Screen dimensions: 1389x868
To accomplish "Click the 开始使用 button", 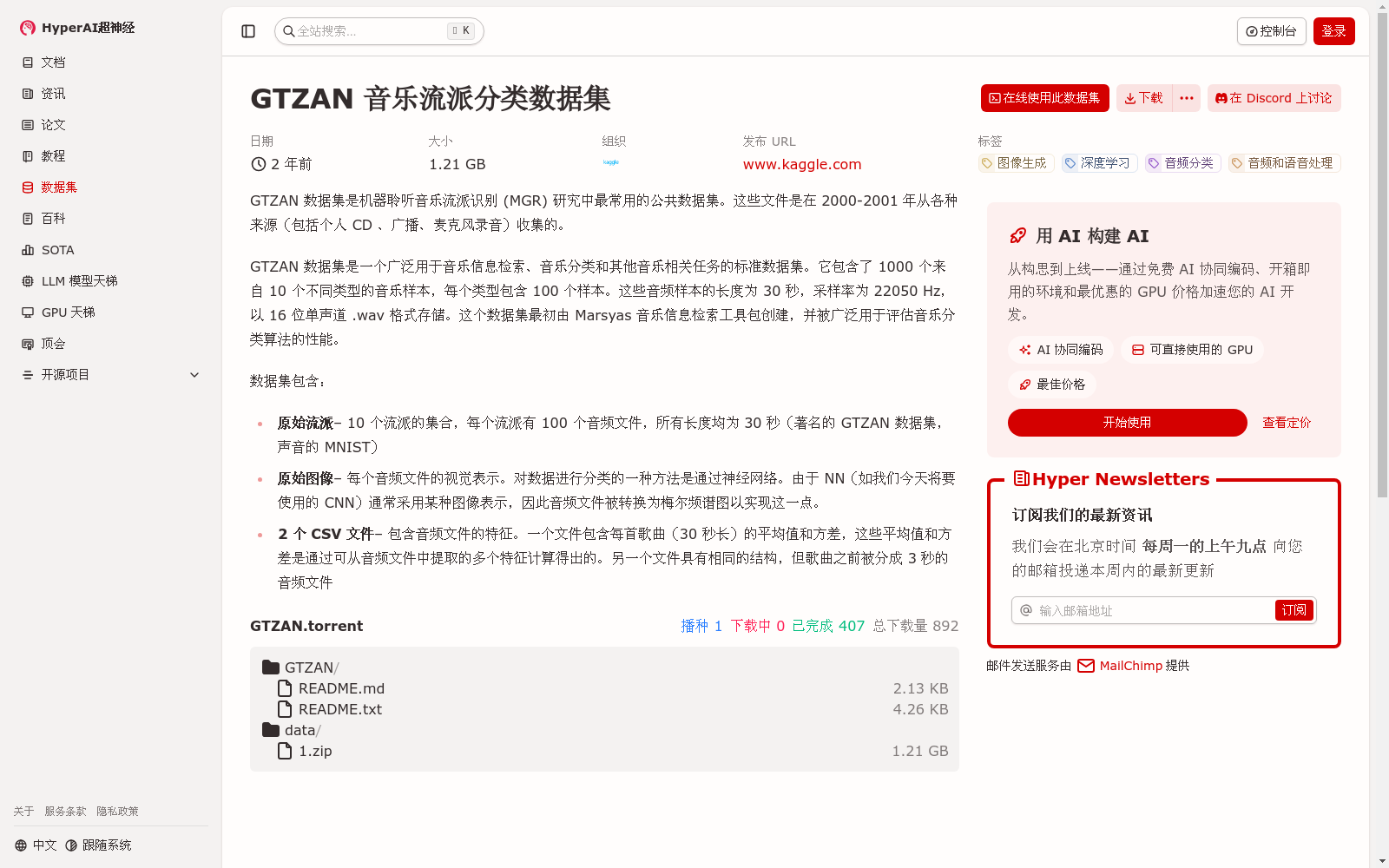I will 1127,423.
